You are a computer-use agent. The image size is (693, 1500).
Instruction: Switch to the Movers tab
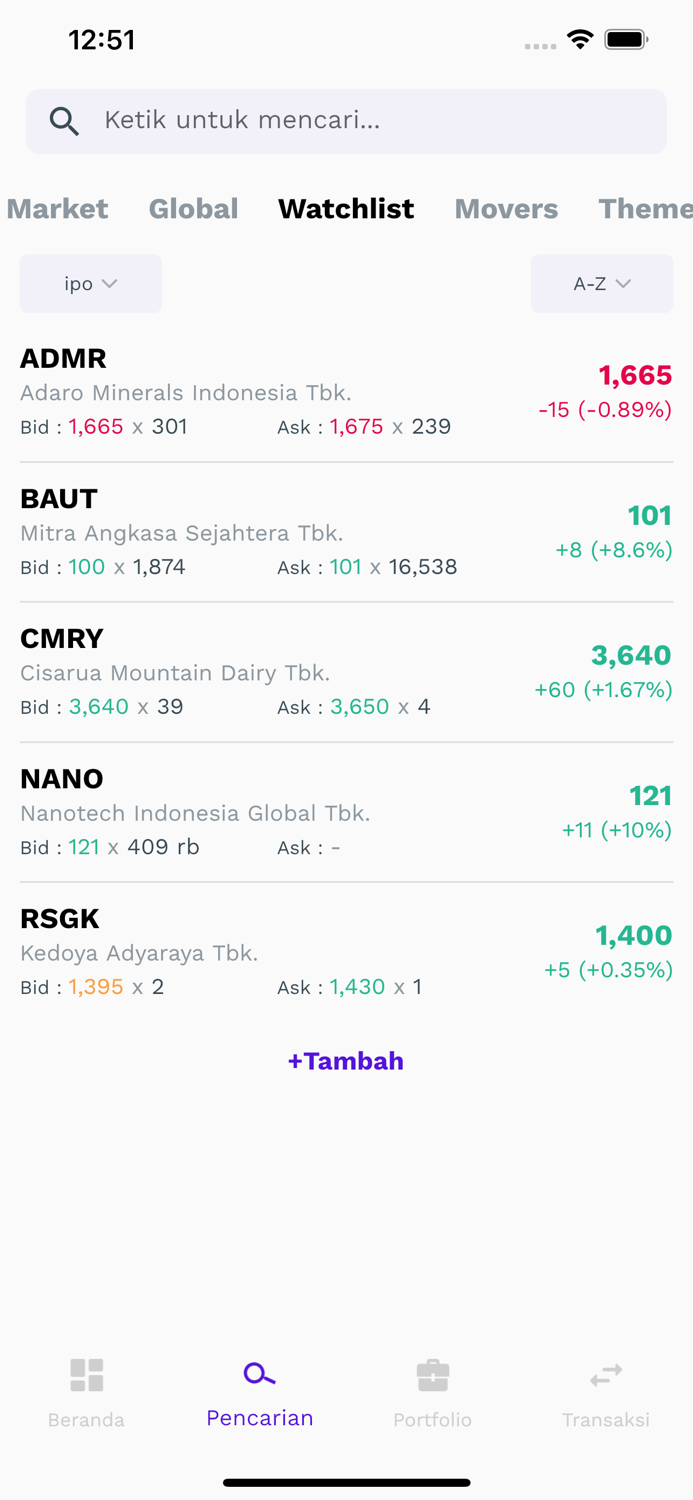click(x=506, y=209)
